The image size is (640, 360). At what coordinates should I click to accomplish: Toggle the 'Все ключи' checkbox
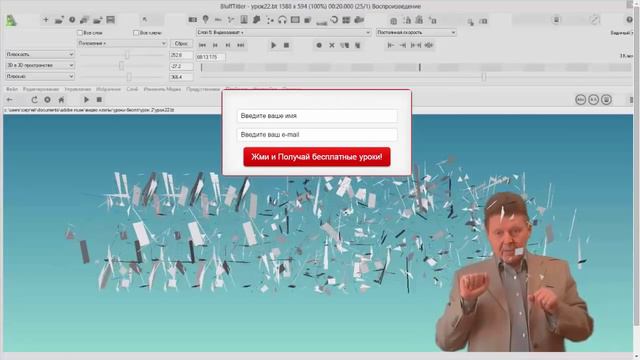click(136, 33)
